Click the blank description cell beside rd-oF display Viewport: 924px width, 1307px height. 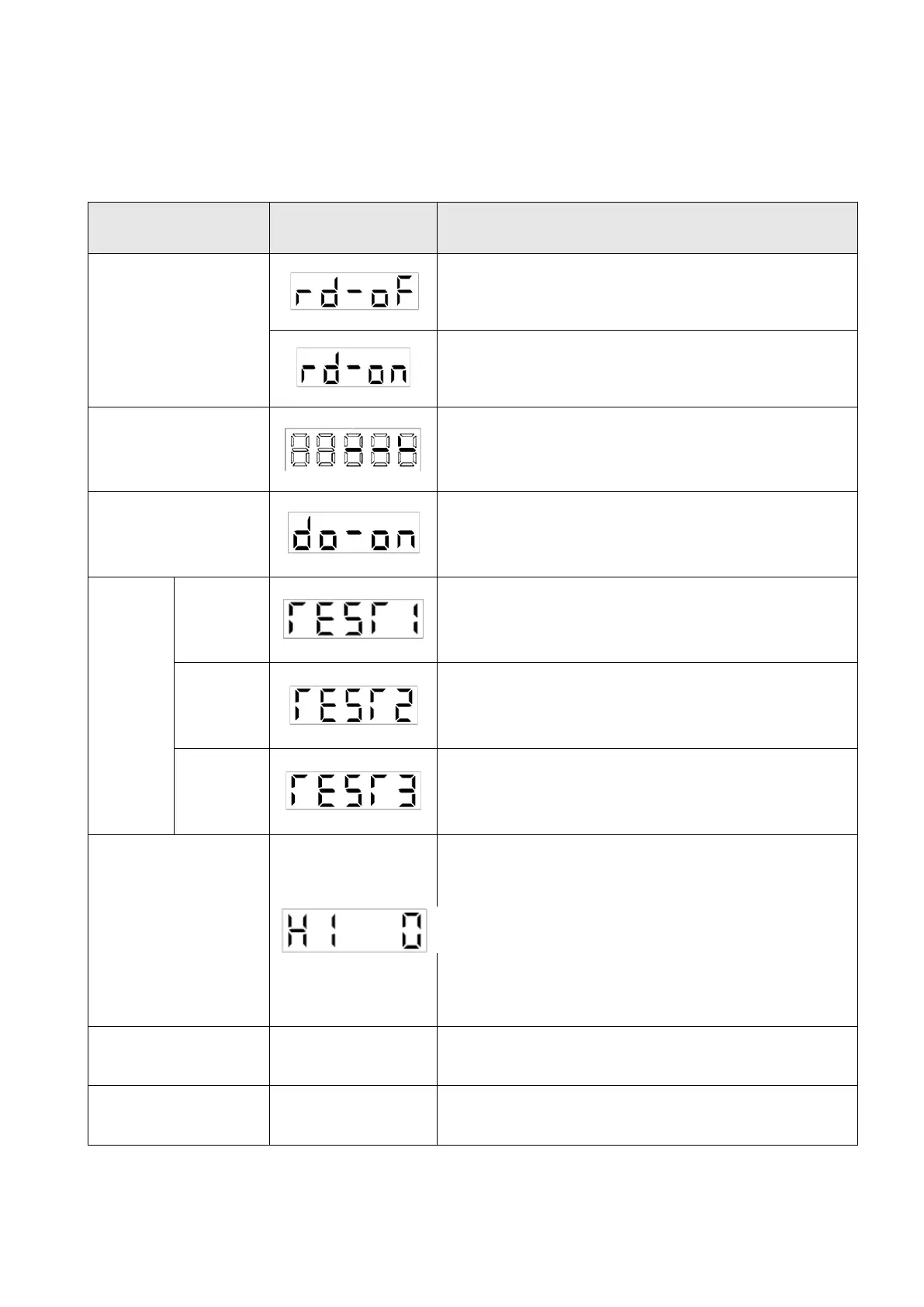[647, 292]
